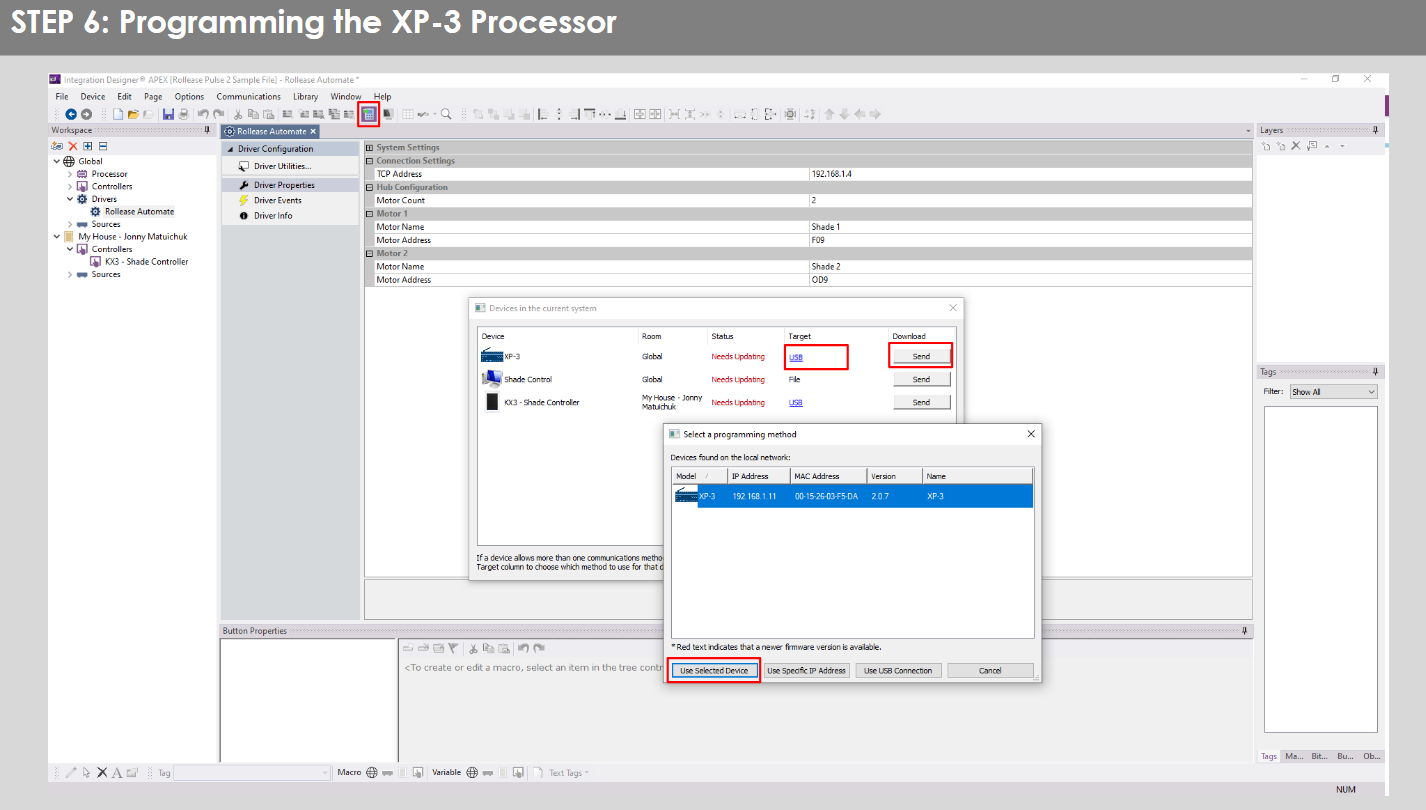Select Driver Events with lightning icon
The image size is (1426, 810).
277,200
